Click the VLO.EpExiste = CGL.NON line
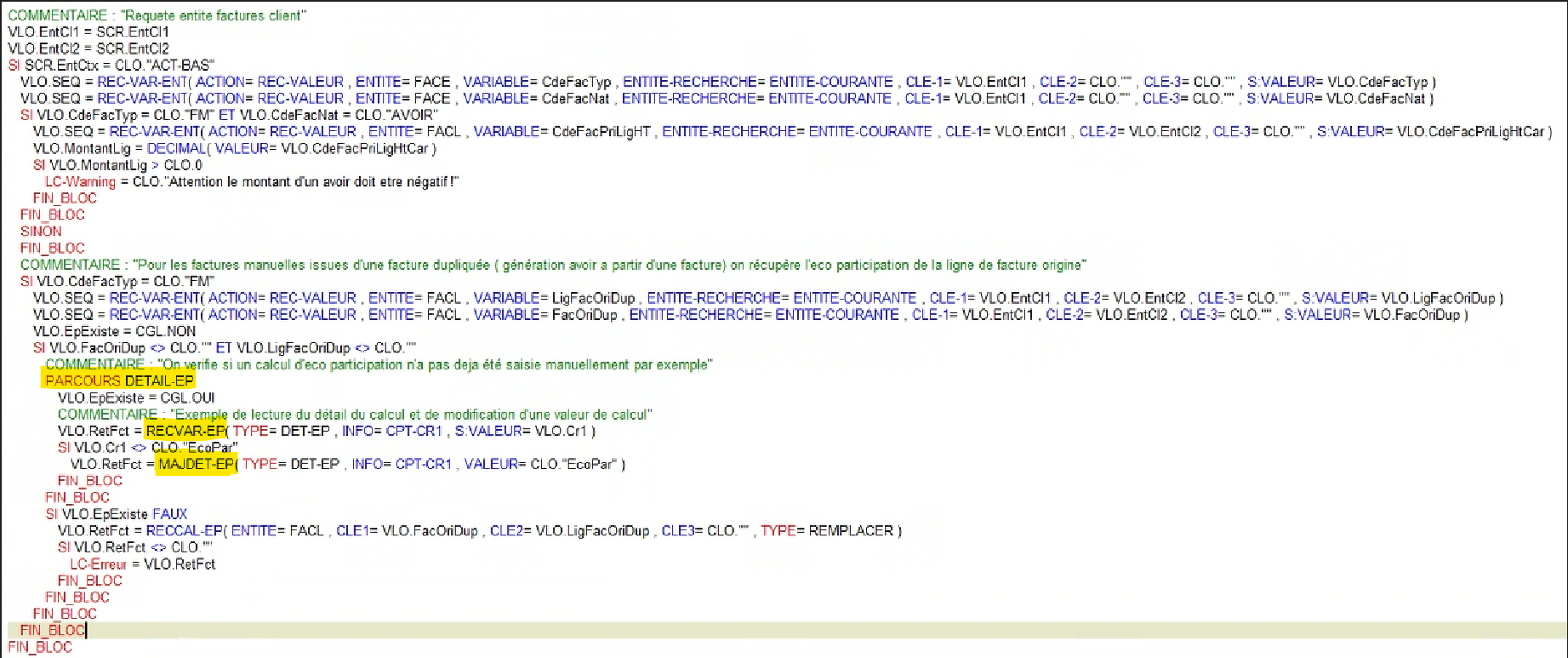The image size is (1568, 658). 114,331
